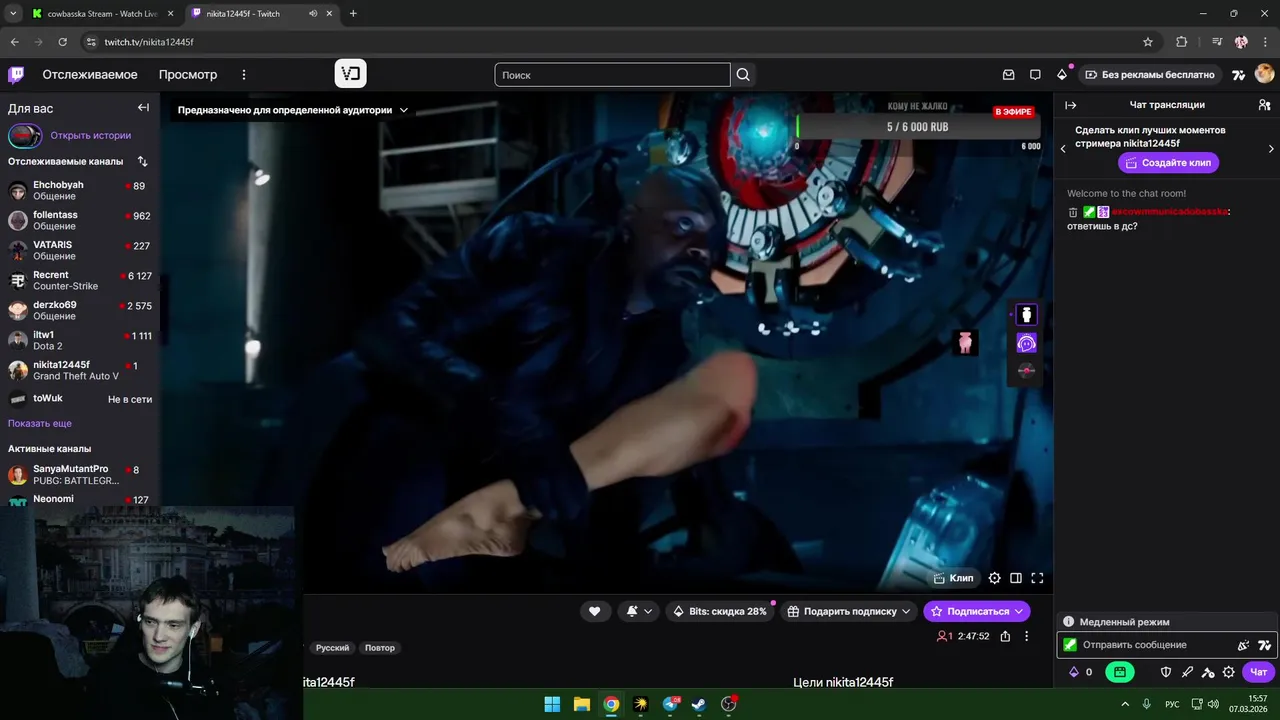Open the Twitch home logo
This screenshot has width=1280, height=720.
[16, 74]
